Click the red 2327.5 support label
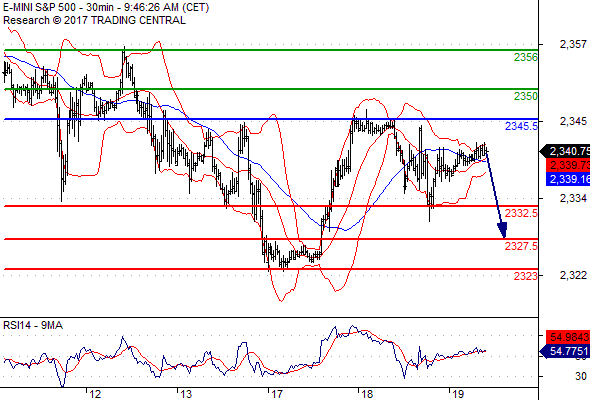 coord(521,246)
